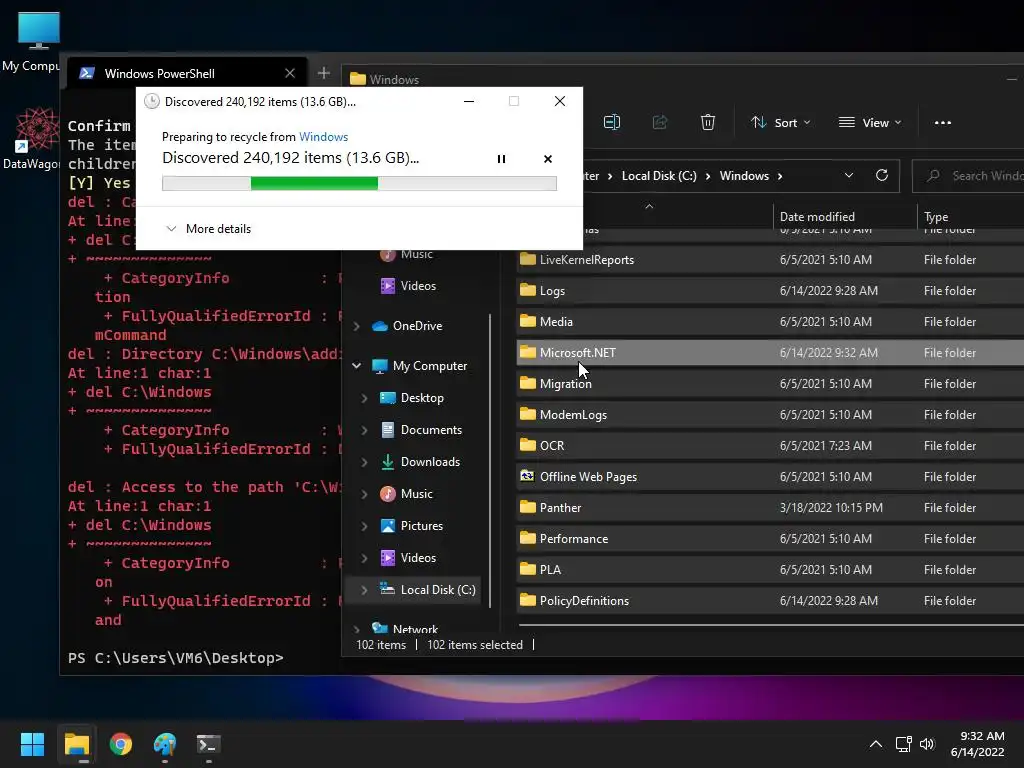The height and width of the screenshot is (768, 1024).
Task: Open address bar history dropdown
Action: pyautogui.click(x=848, y=175)
